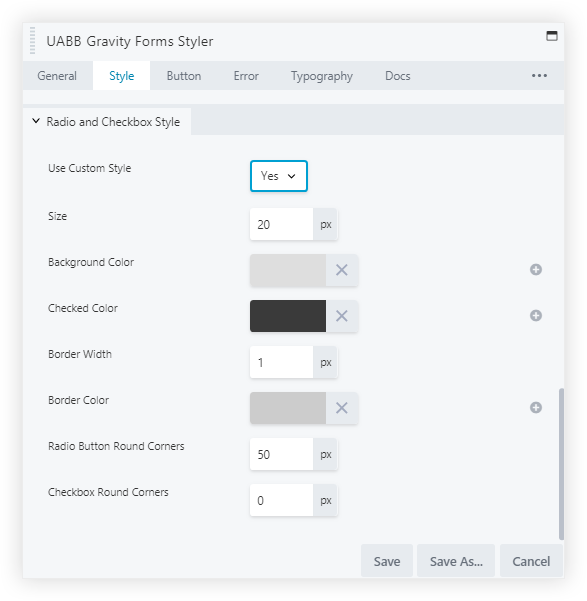Screen dimensions: 587x601
Task: Clear the Background Color value
Action: point(342,270)
